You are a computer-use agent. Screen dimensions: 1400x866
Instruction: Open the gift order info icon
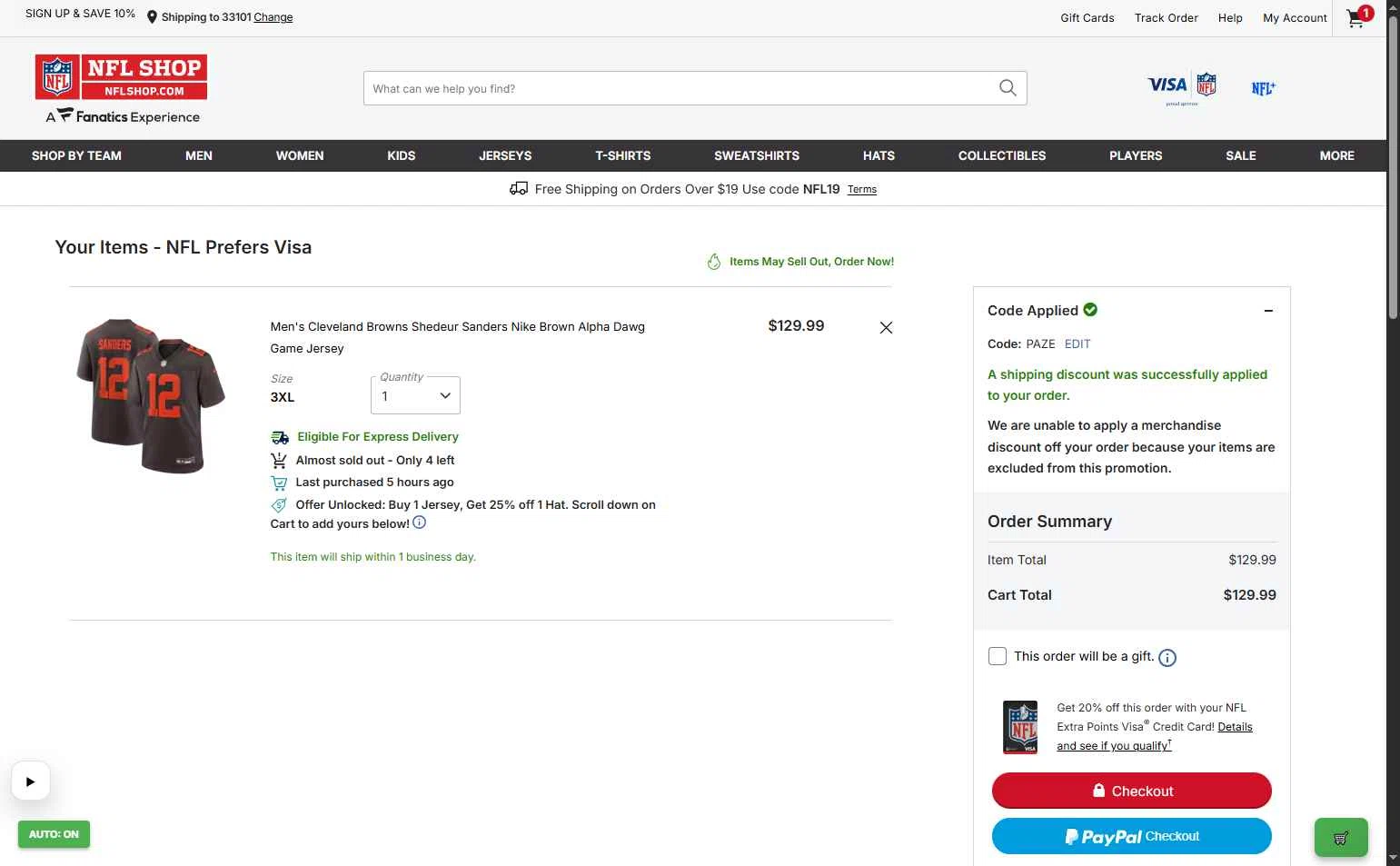pyautogui.click(x=1167, y=658)
